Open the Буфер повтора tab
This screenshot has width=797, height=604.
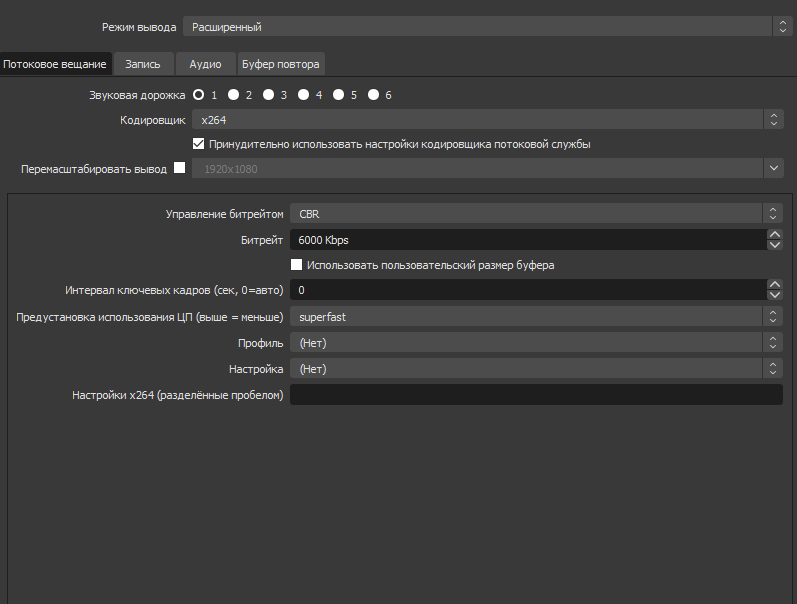point(281,64)
